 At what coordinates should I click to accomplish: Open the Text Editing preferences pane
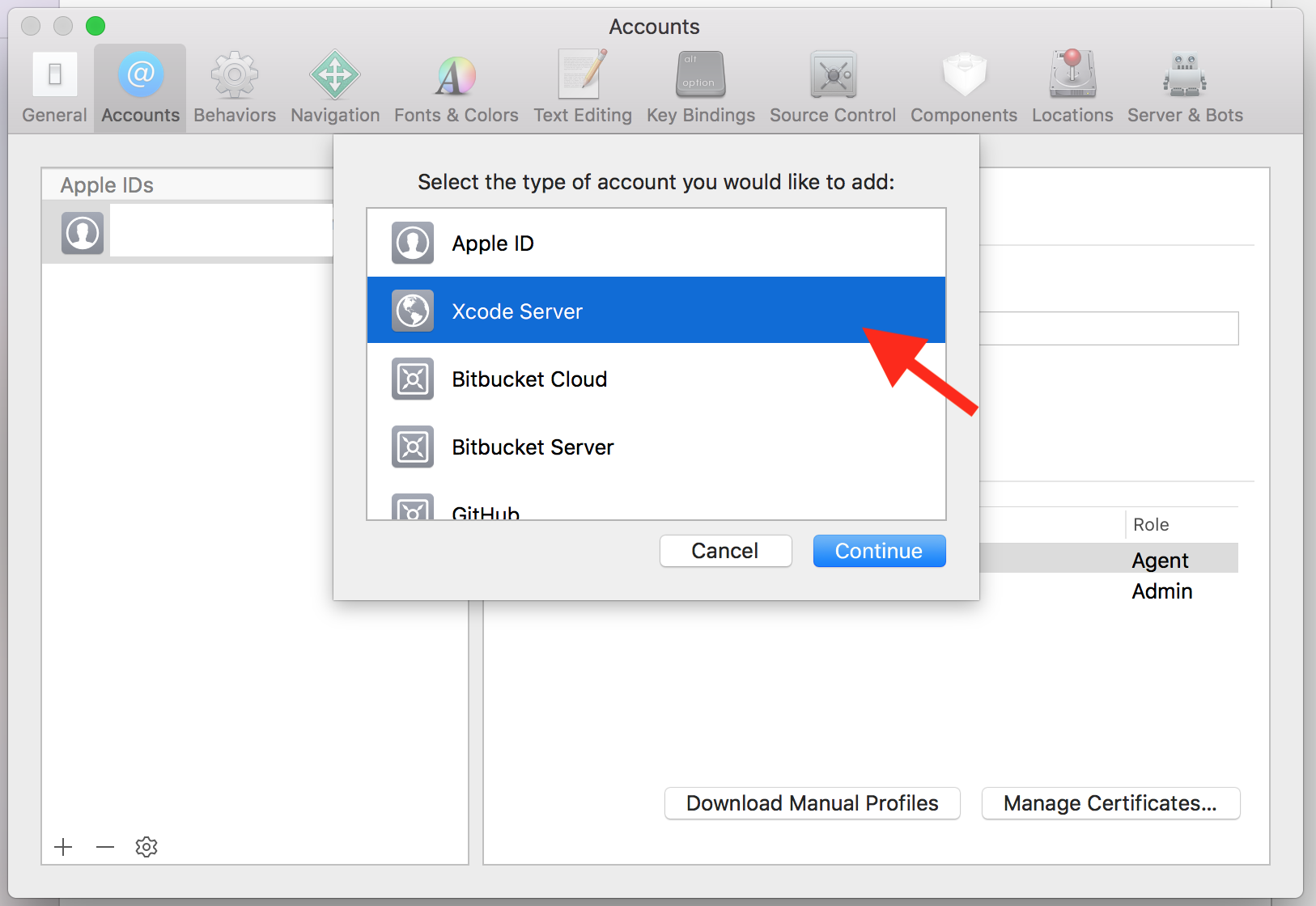point(583,88)
